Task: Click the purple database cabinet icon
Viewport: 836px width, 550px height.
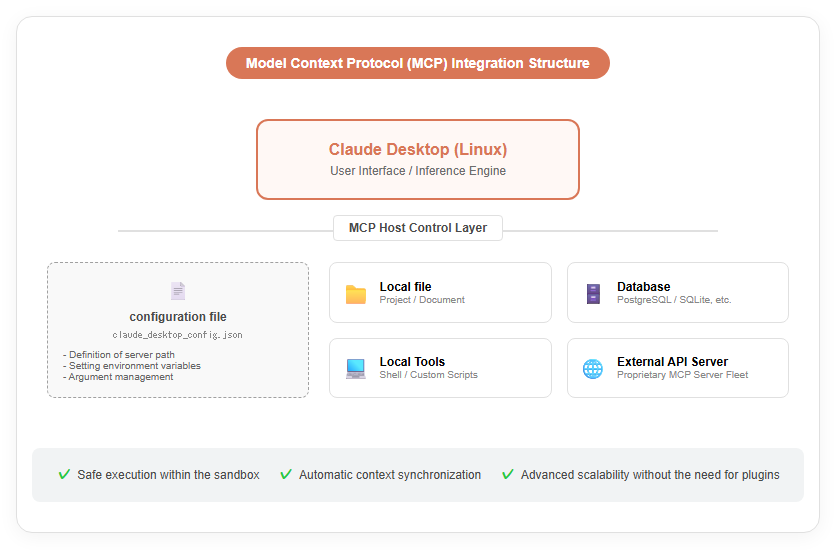Action: (x=593, y=294)
